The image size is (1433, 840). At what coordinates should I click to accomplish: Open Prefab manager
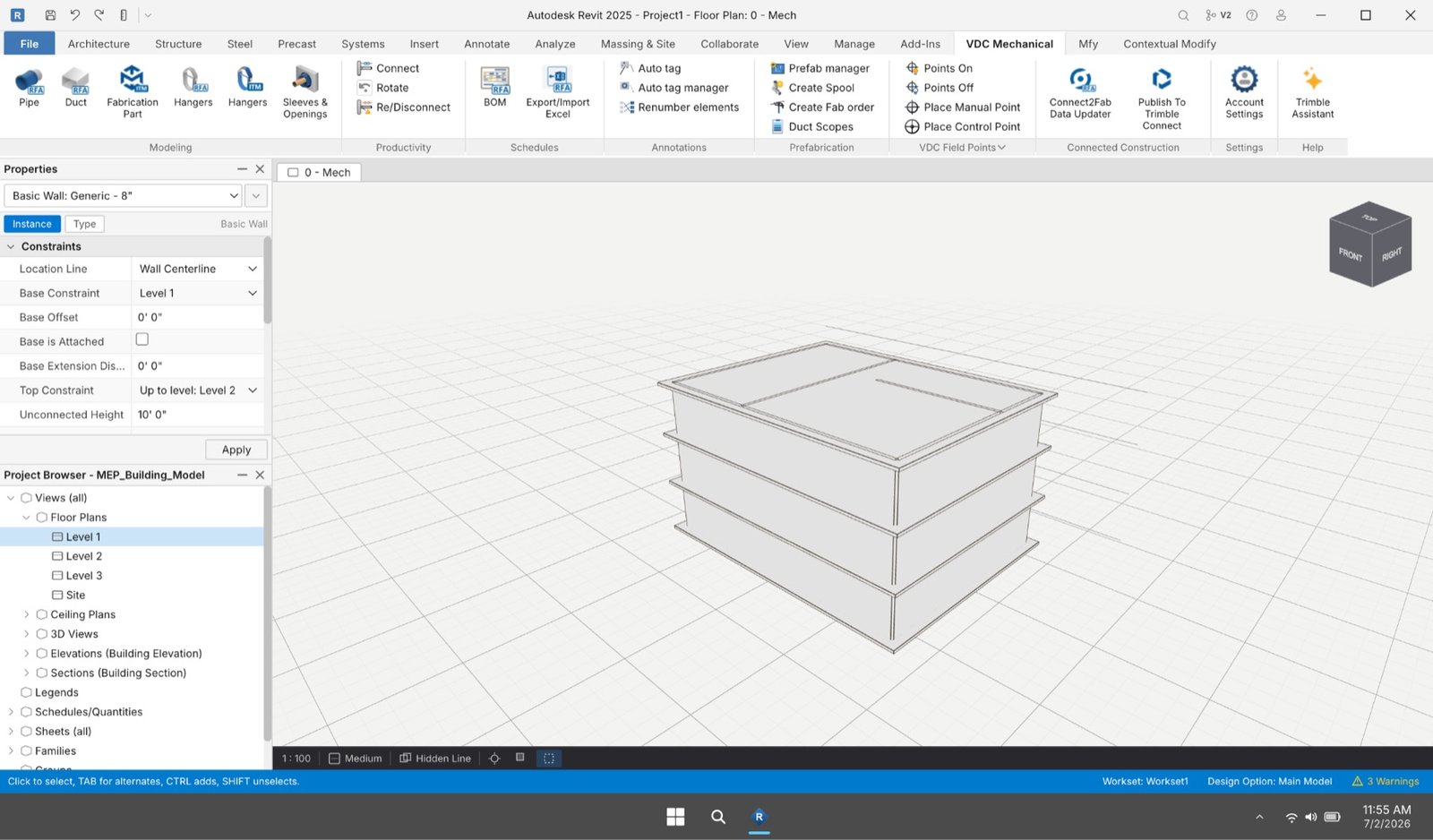[x=820, y=68]
